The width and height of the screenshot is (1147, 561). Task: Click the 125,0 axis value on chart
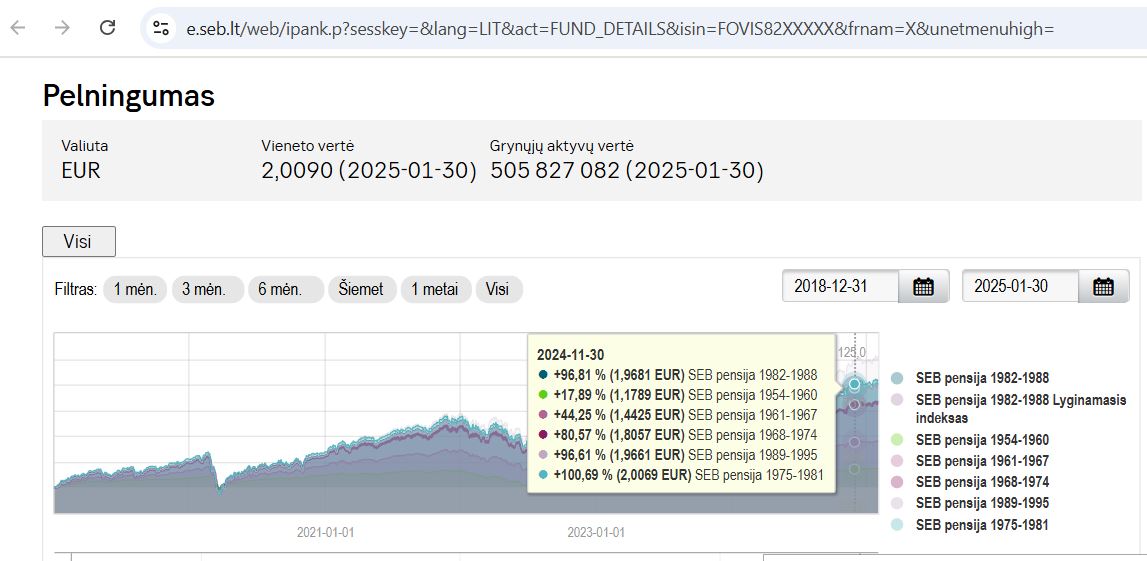click(x=853, y=352)
